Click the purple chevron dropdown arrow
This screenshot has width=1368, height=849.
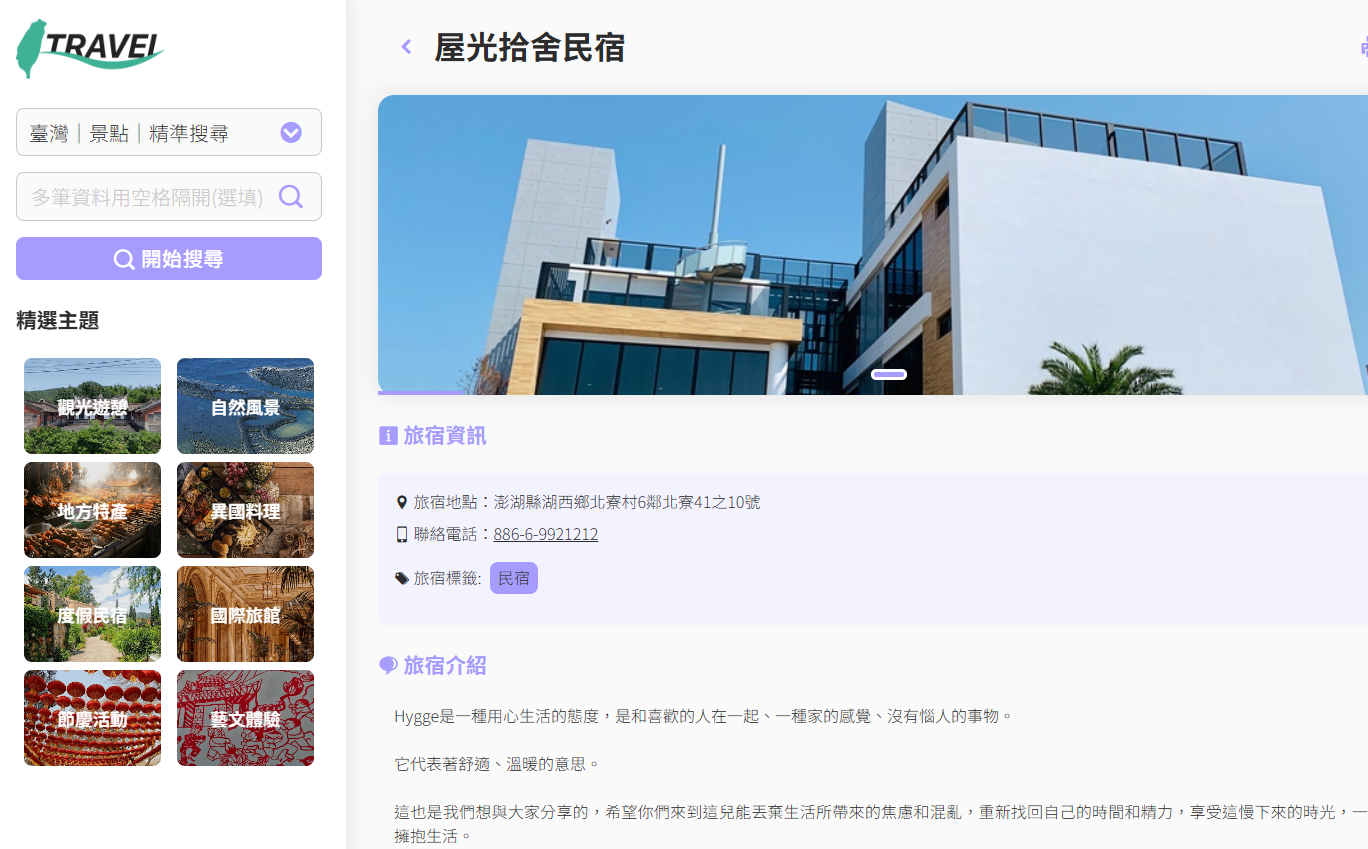tap(291, 132)
